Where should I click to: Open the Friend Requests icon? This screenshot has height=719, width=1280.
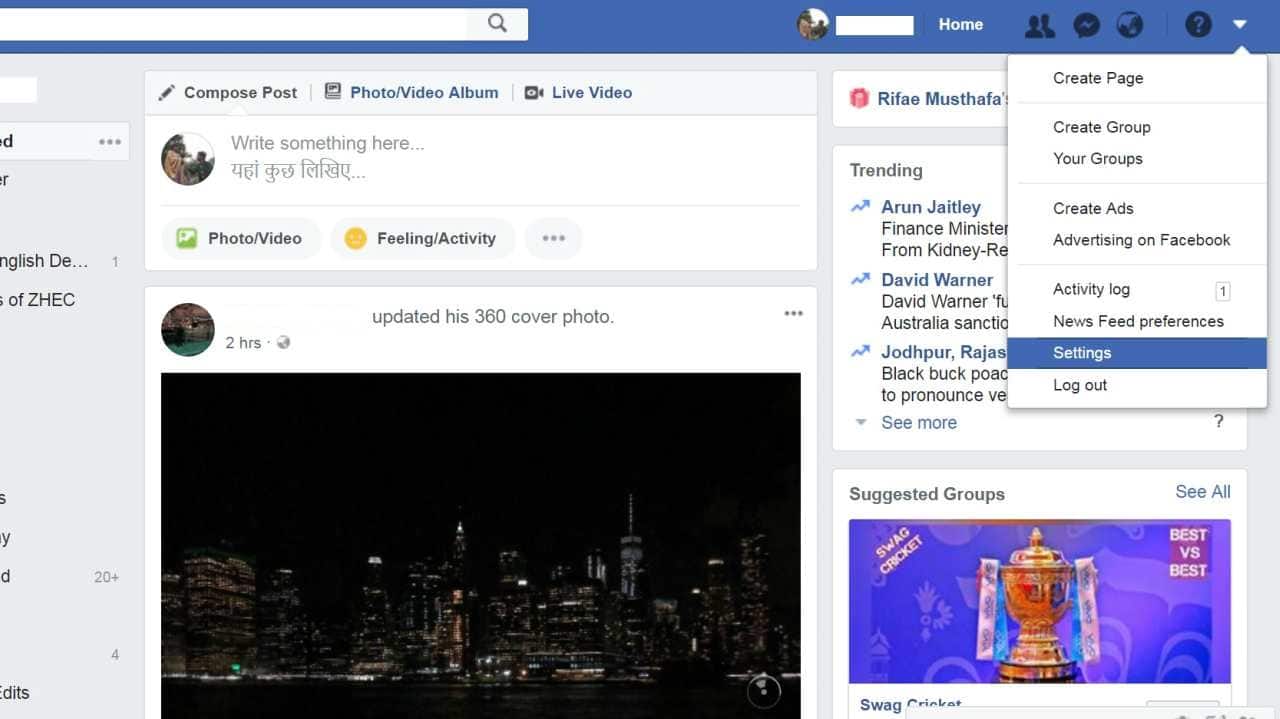click(x=1040, y=25)
